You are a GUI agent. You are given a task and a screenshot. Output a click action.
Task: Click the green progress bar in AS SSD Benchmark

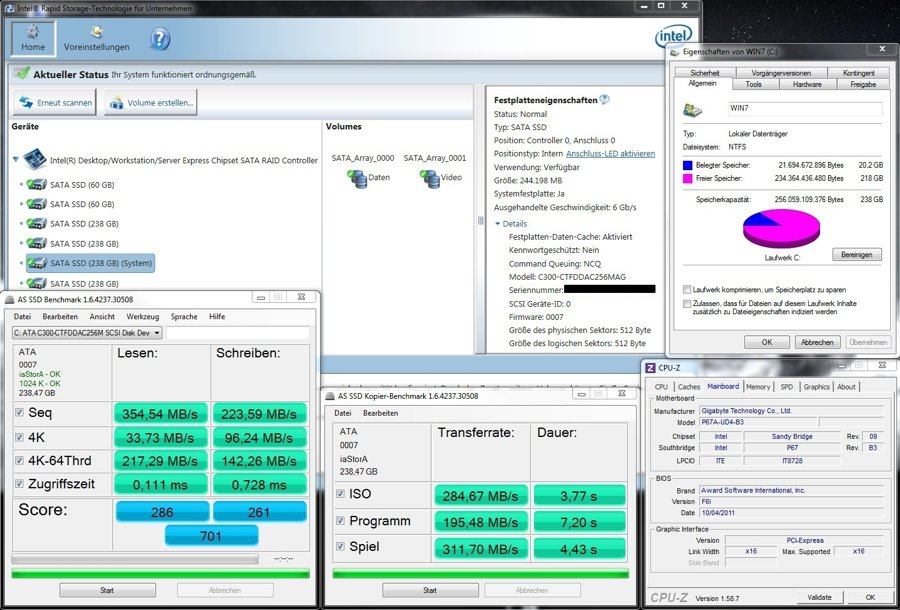pos(161,573)
